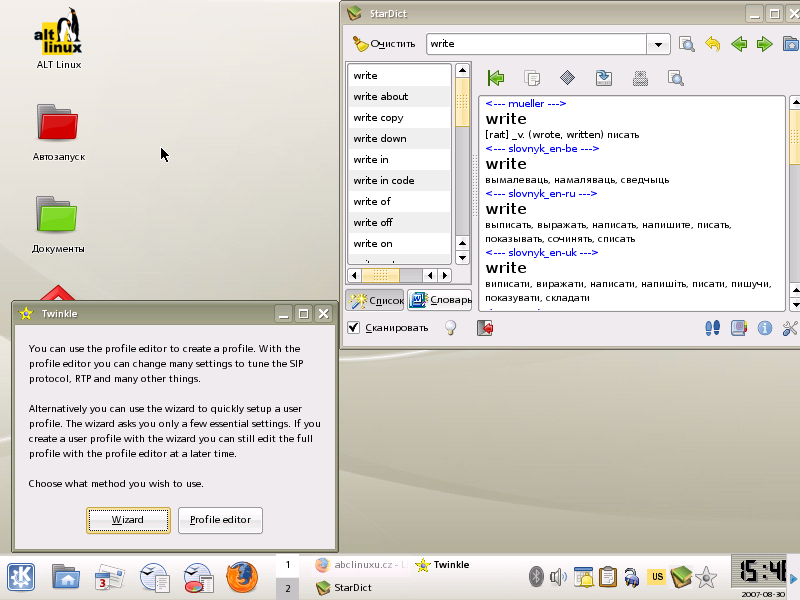Click the '<--- slovnyk_en-uk --->' dictionary header
800x600 pixels.
click(541, 253)
